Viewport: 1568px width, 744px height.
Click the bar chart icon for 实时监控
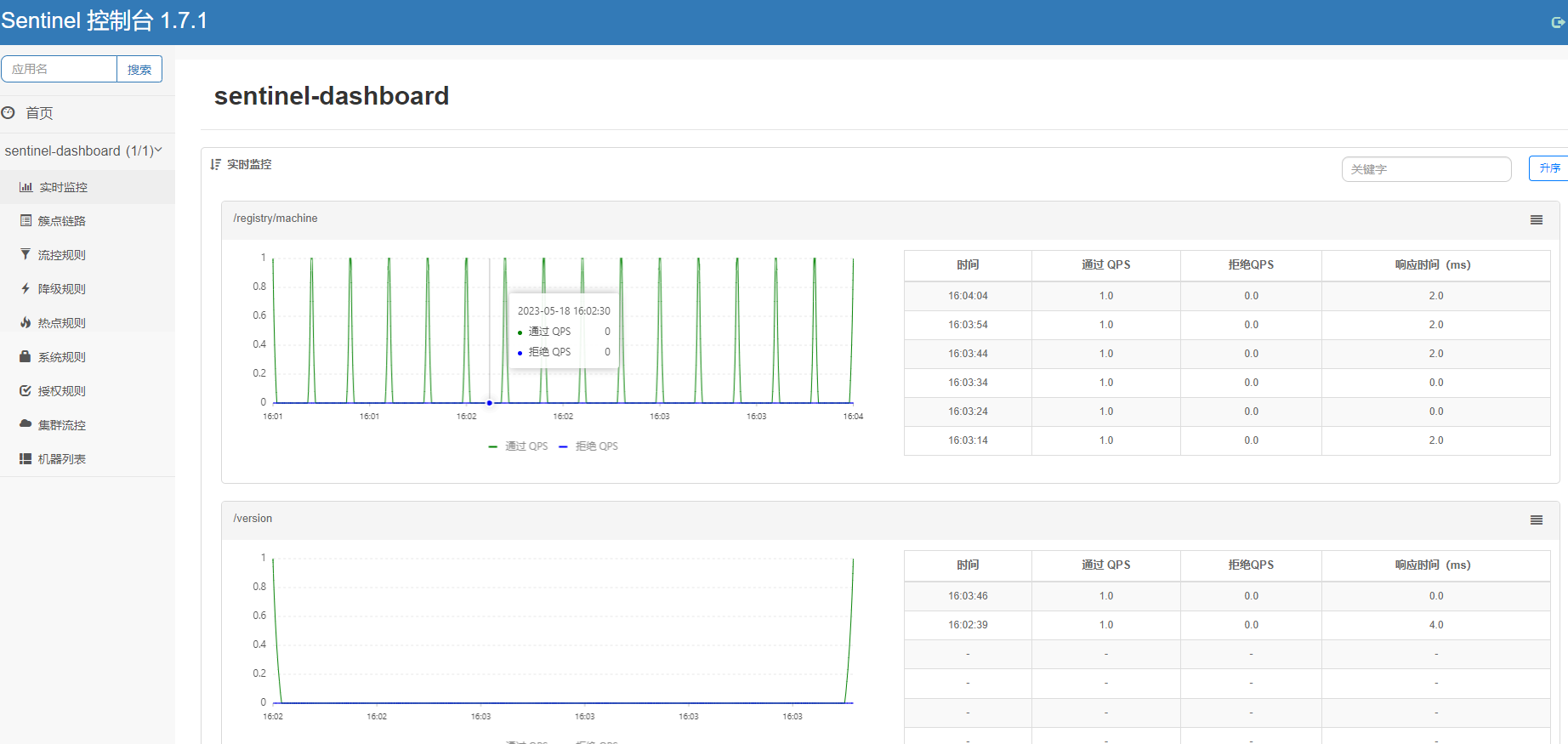[x=26, y=187]
